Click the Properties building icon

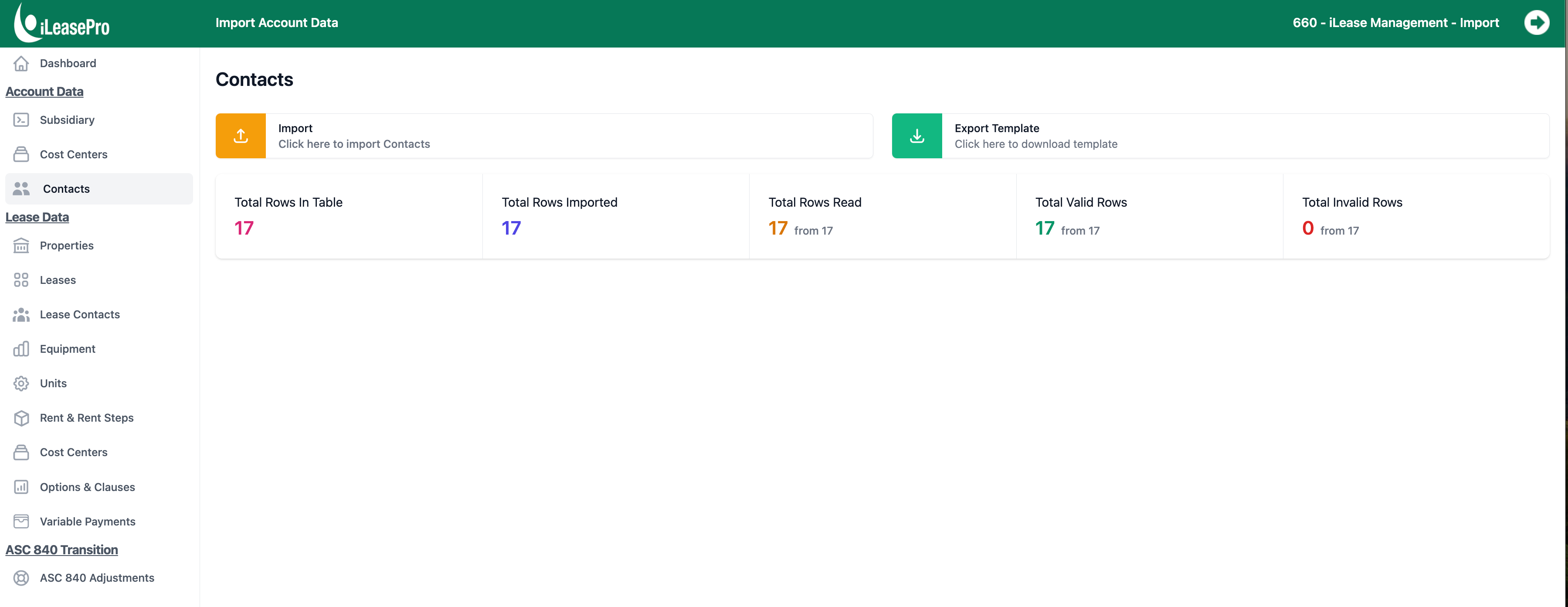[x=21, y=246]
